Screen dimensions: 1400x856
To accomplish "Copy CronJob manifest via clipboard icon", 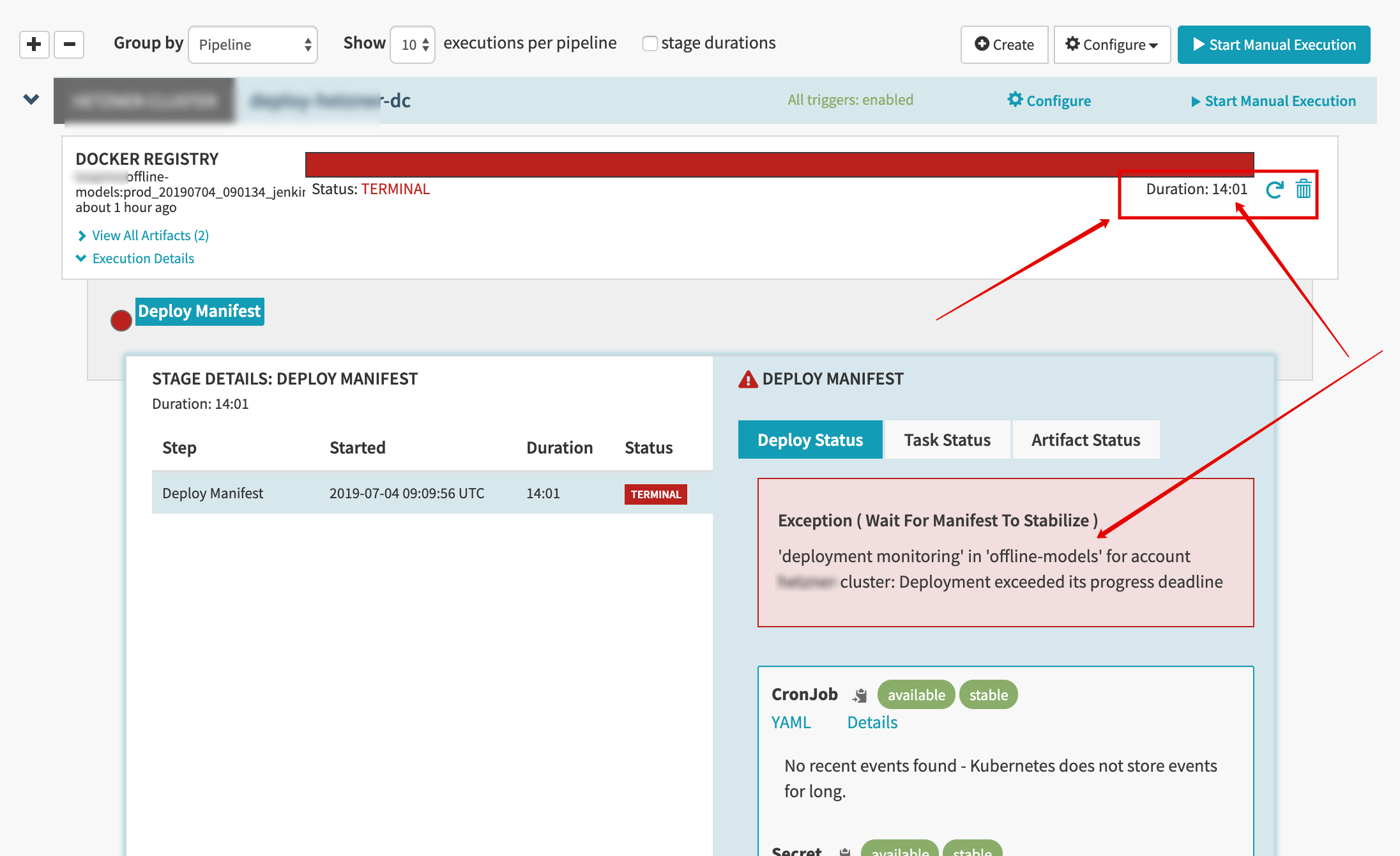I will (859, 694).
